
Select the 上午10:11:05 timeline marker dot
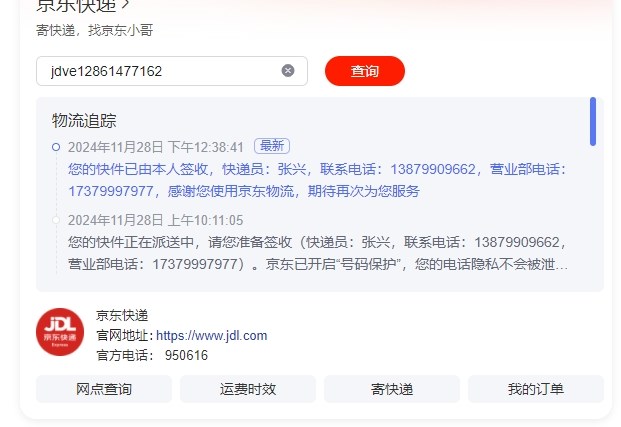(56, 220)
